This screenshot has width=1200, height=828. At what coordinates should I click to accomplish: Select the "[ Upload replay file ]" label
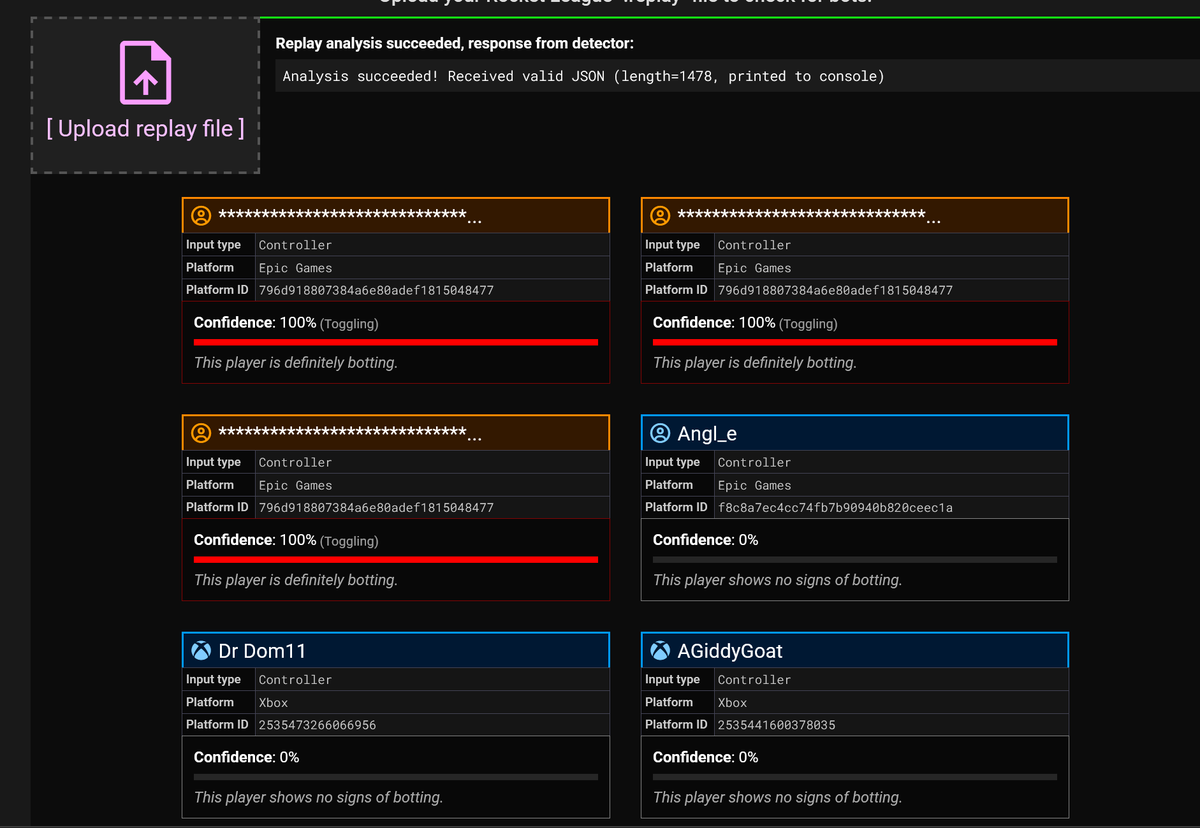145,128
